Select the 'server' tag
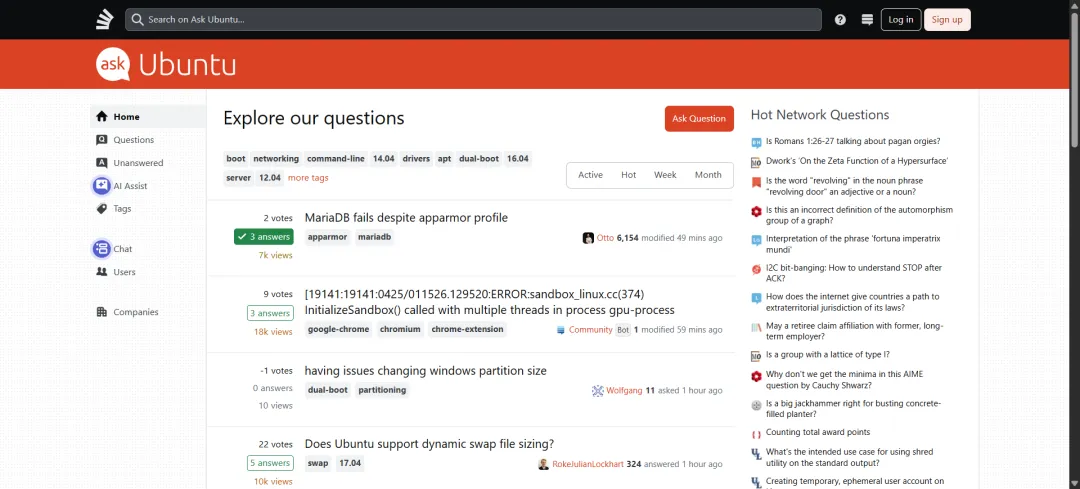The image size is (1080, 489). point(238,178)
